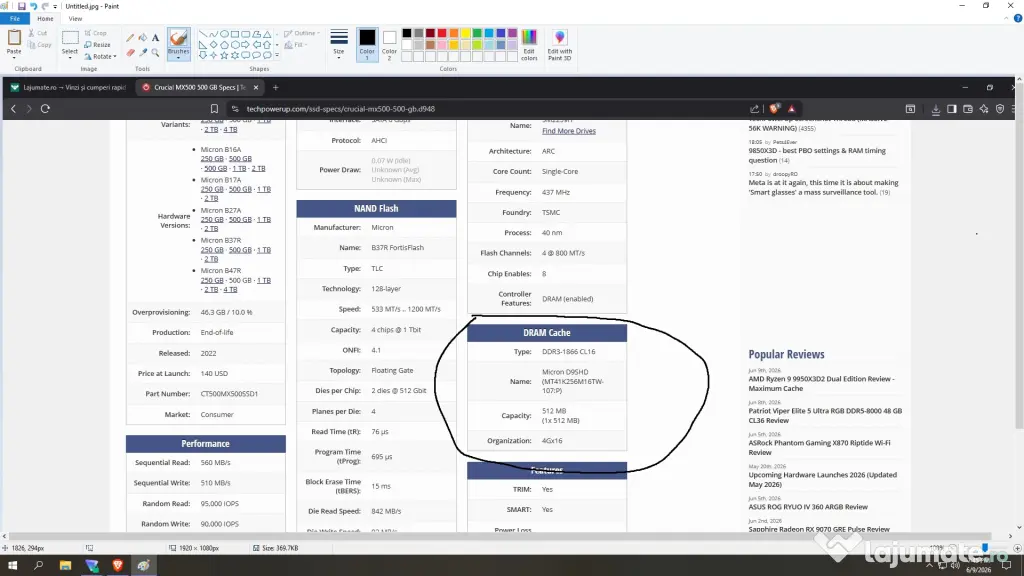Open File Explorer from the taskbar

[x=65, y=566]
